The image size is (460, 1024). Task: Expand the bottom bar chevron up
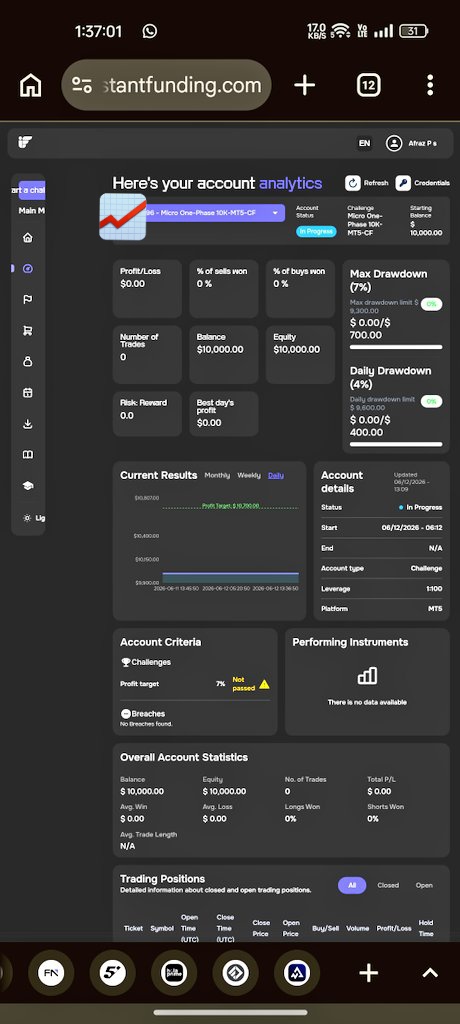point(430,972)
